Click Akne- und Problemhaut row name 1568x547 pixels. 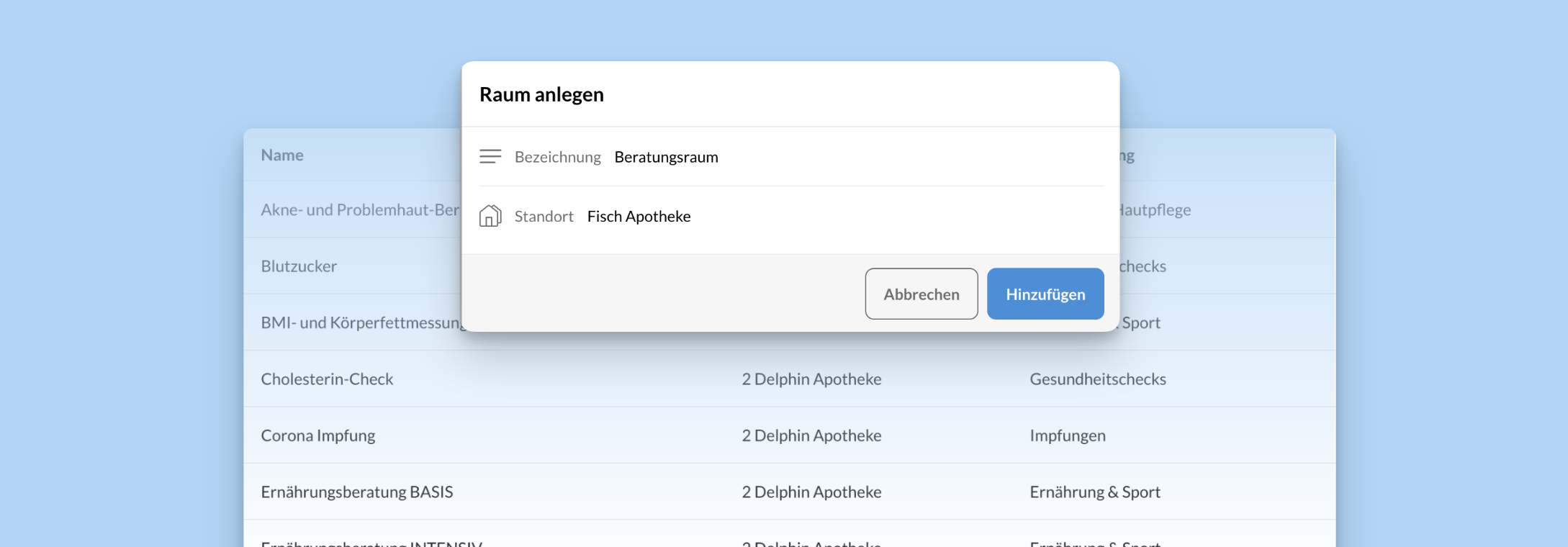tap(359, 209)
